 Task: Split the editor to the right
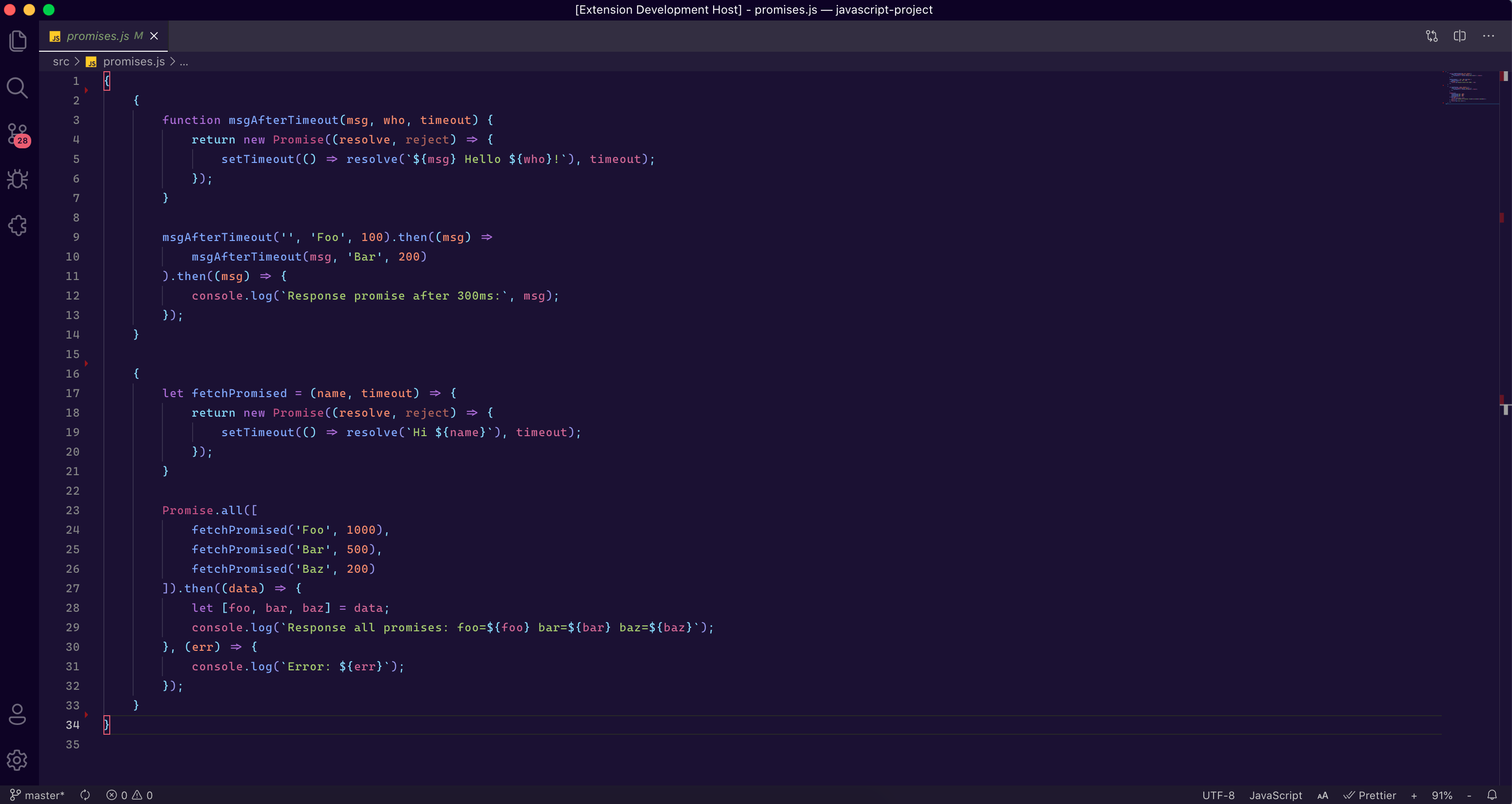1460,37
